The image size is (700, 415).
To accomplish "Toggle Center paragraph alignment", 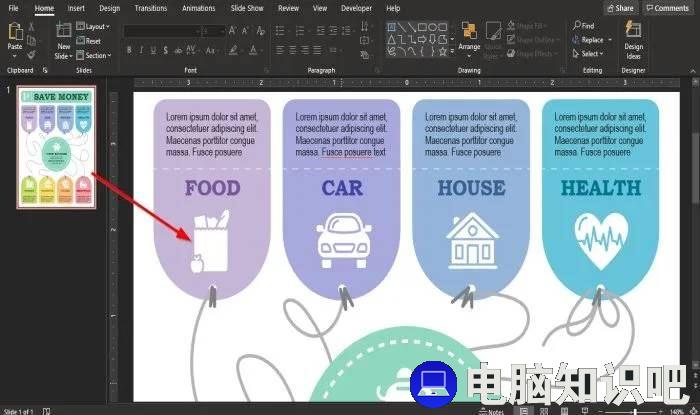I will click(292, 50).
